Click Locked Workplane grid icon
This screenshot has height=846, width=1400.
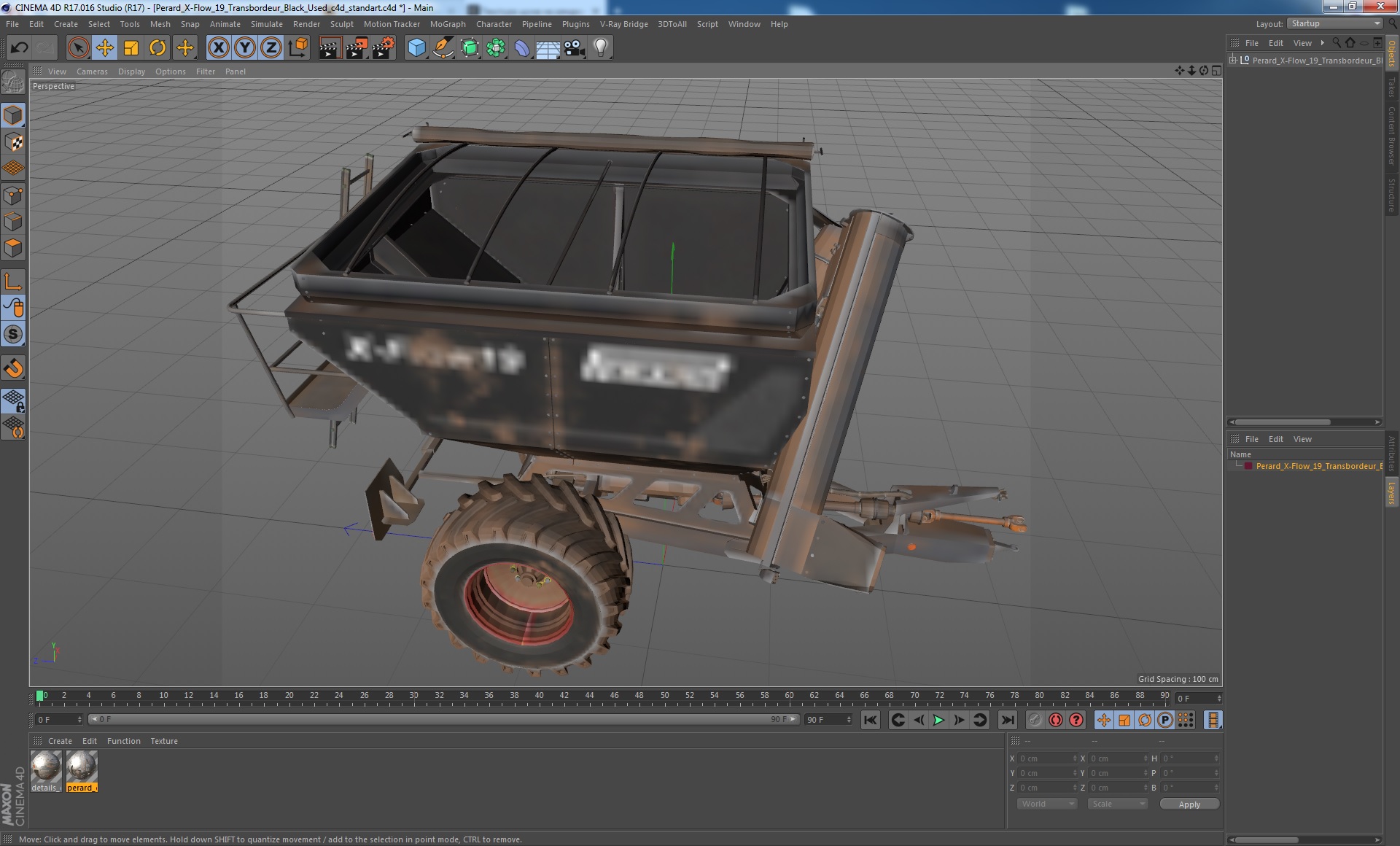(13, 400)
